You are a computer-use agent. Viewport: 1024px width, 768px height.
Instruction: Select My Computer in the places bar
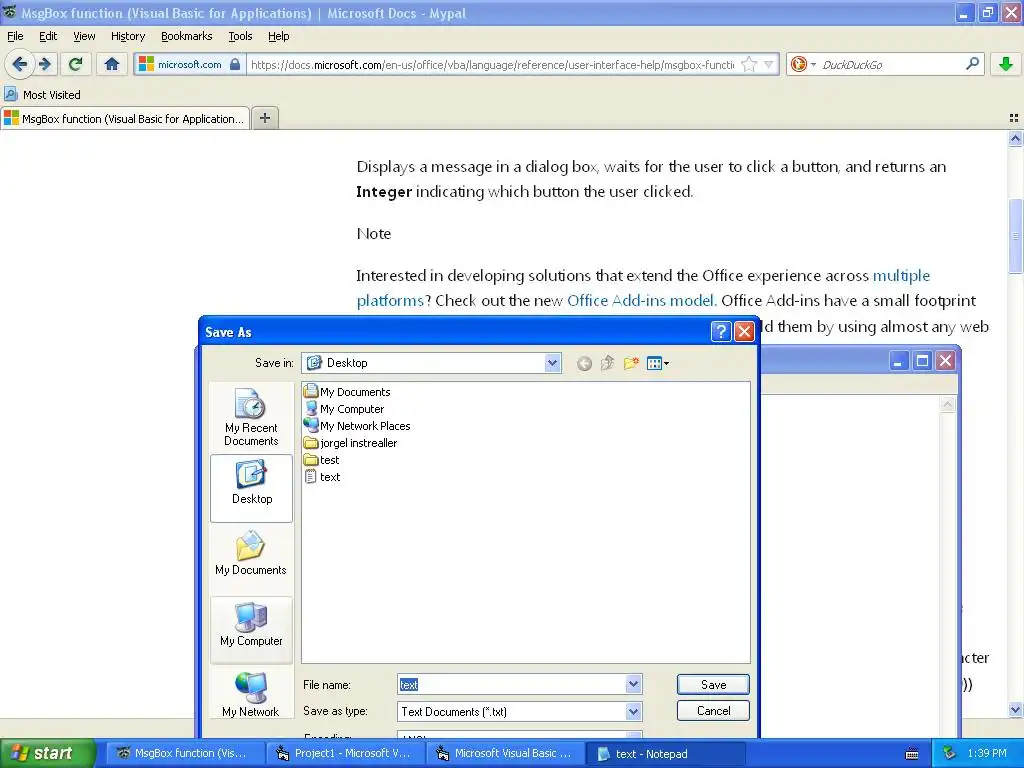click(251, 631)
